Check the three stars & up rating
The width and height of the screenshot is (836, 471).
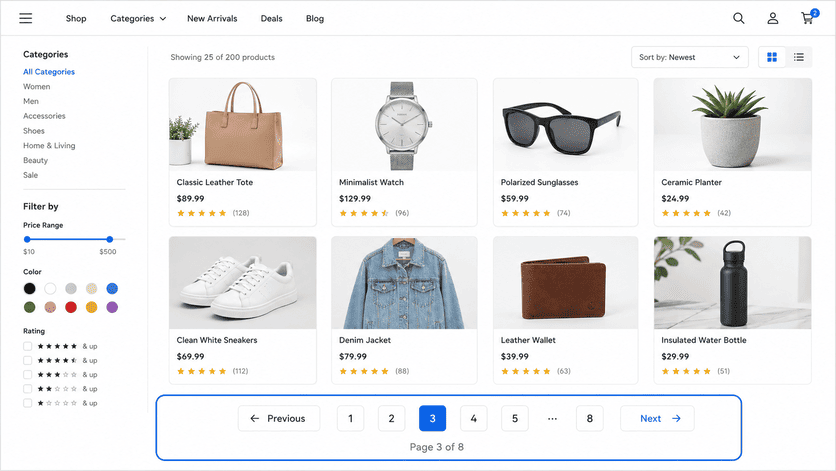click(x=28, y=374)
